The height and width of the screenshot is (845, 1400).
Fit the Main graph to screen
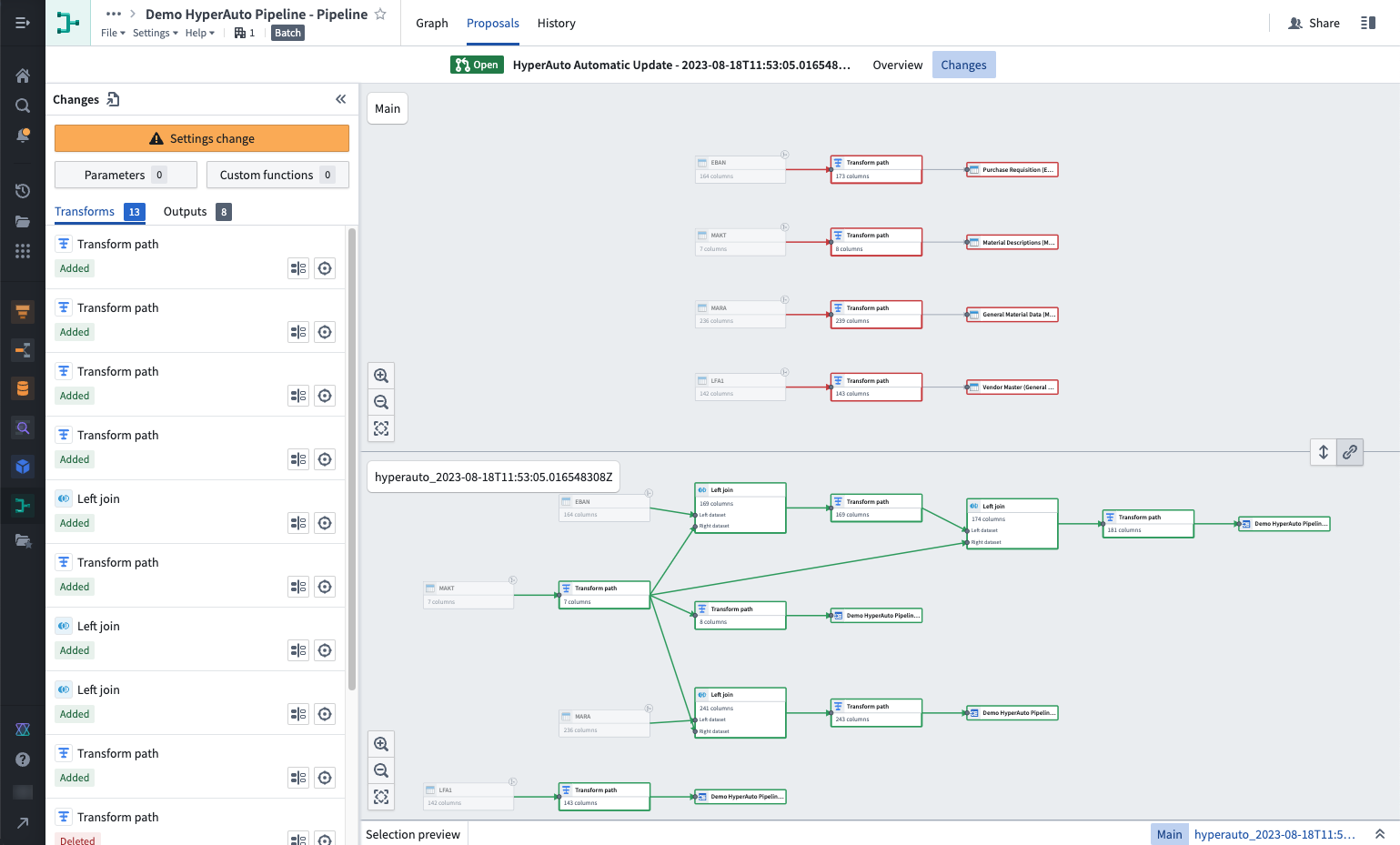[381, 428]
